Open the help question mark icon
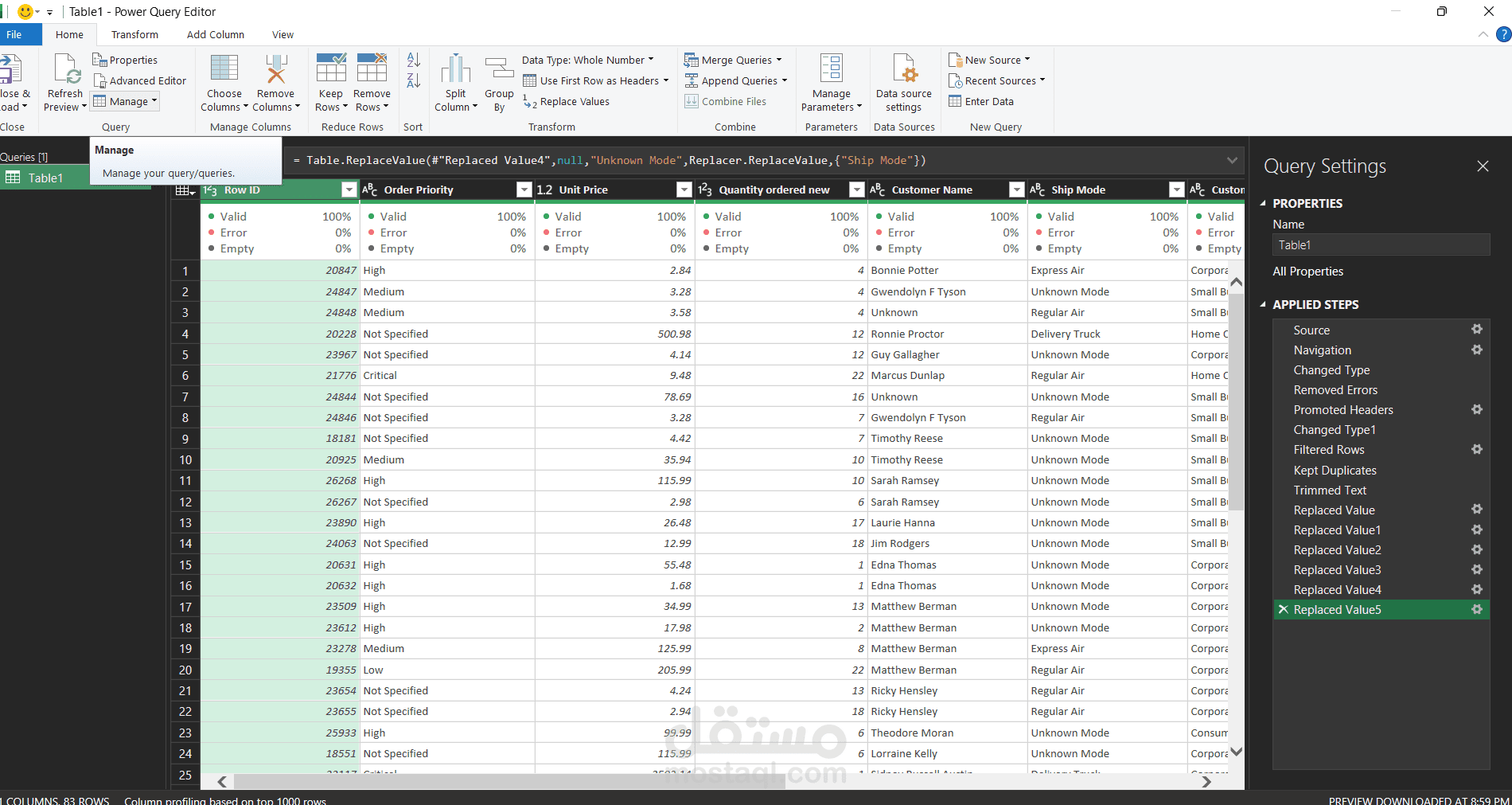The height and width of the screenshot is (805, 1512). pos(1503,34)
